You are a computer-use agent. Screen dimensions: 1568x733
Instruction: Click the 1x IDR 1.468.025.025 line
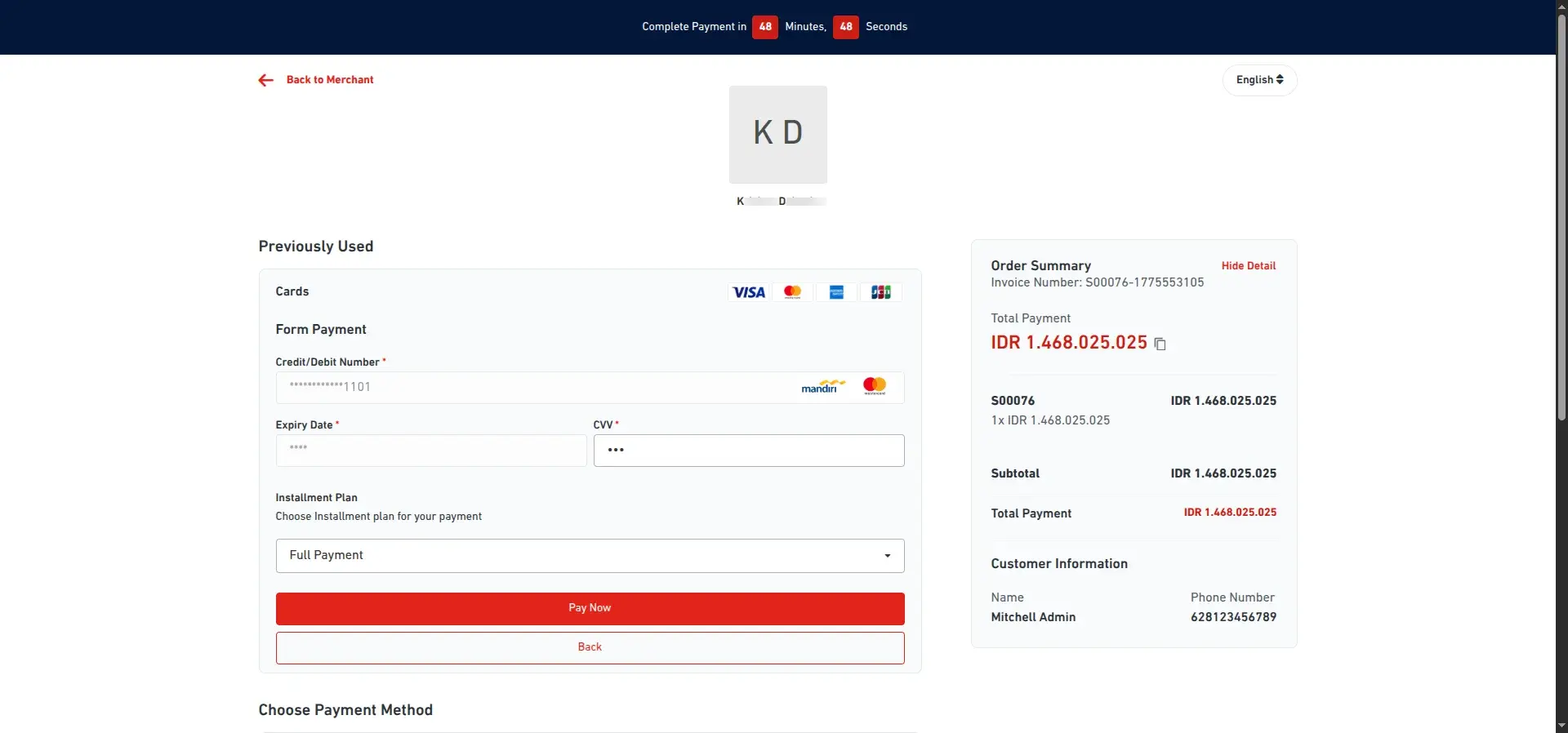coord(1050,420)
